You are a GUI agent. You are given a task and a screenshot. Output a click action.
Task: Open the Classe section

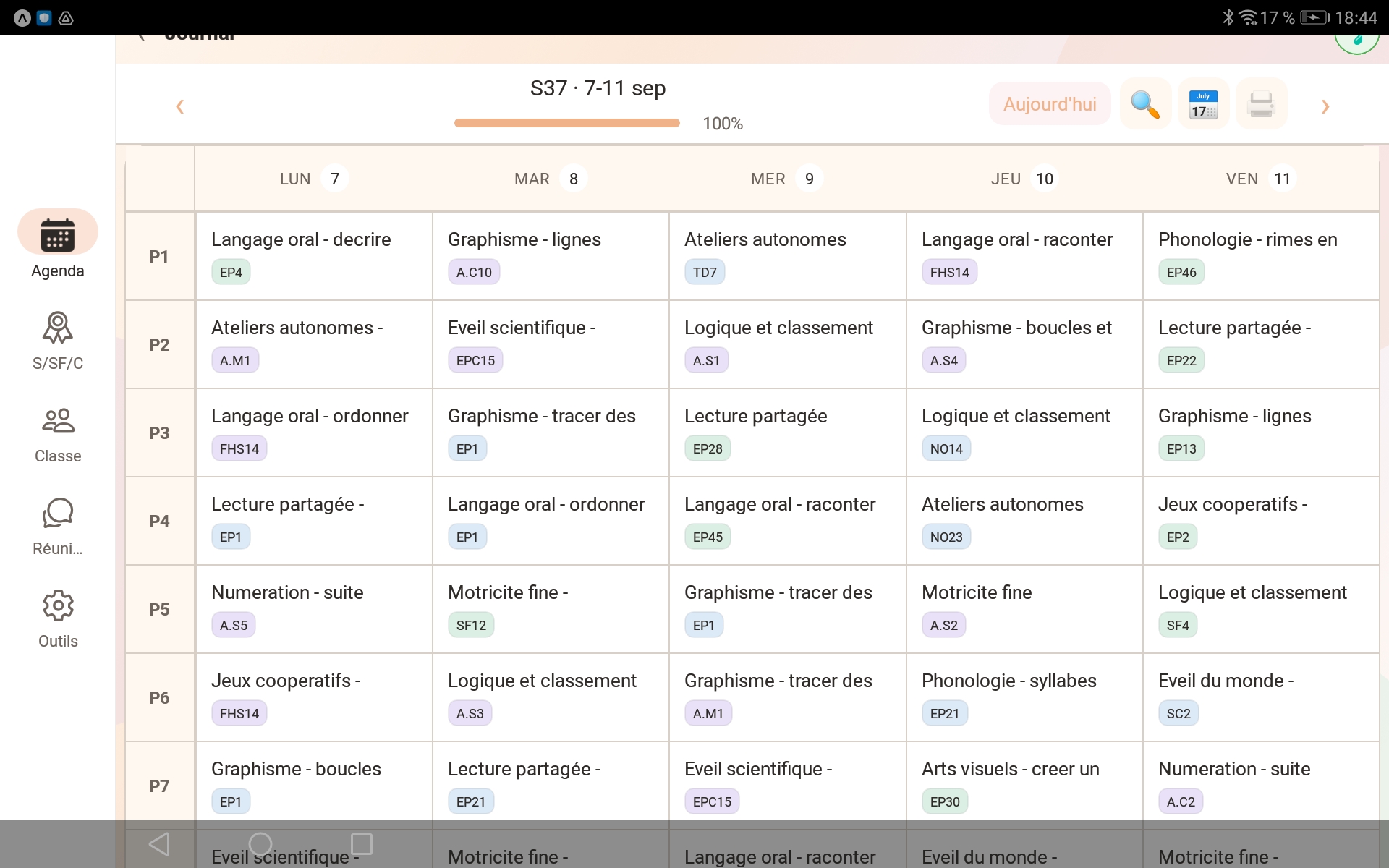point(57,430)
